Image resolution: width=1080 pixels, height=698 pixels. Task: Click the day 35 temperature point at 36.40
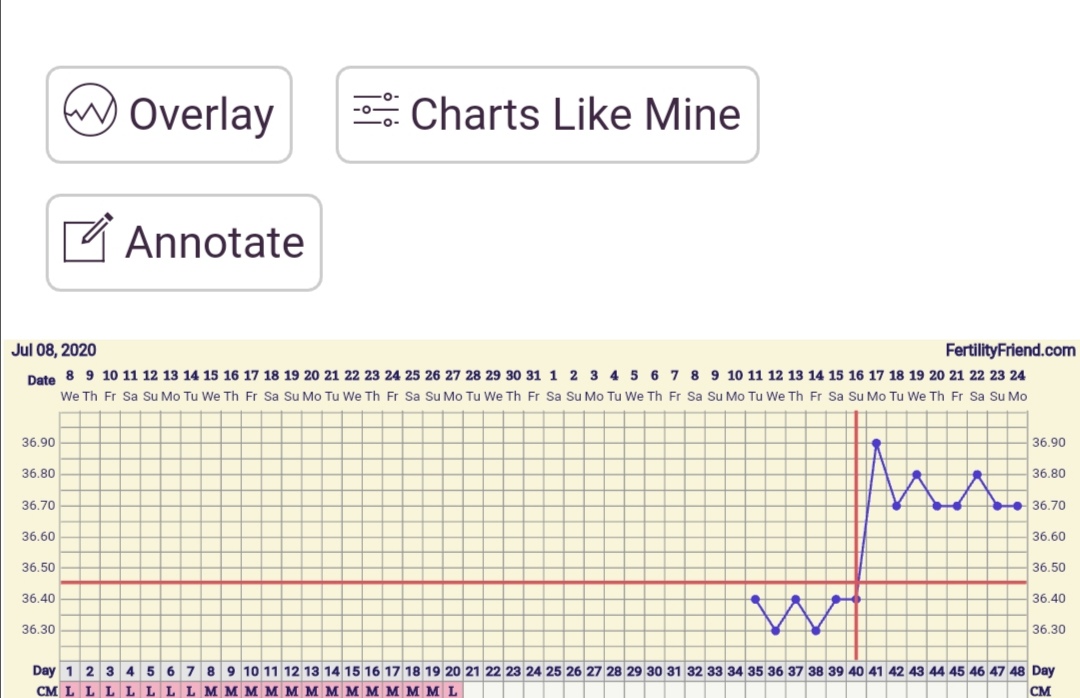(x=755, y=599)
